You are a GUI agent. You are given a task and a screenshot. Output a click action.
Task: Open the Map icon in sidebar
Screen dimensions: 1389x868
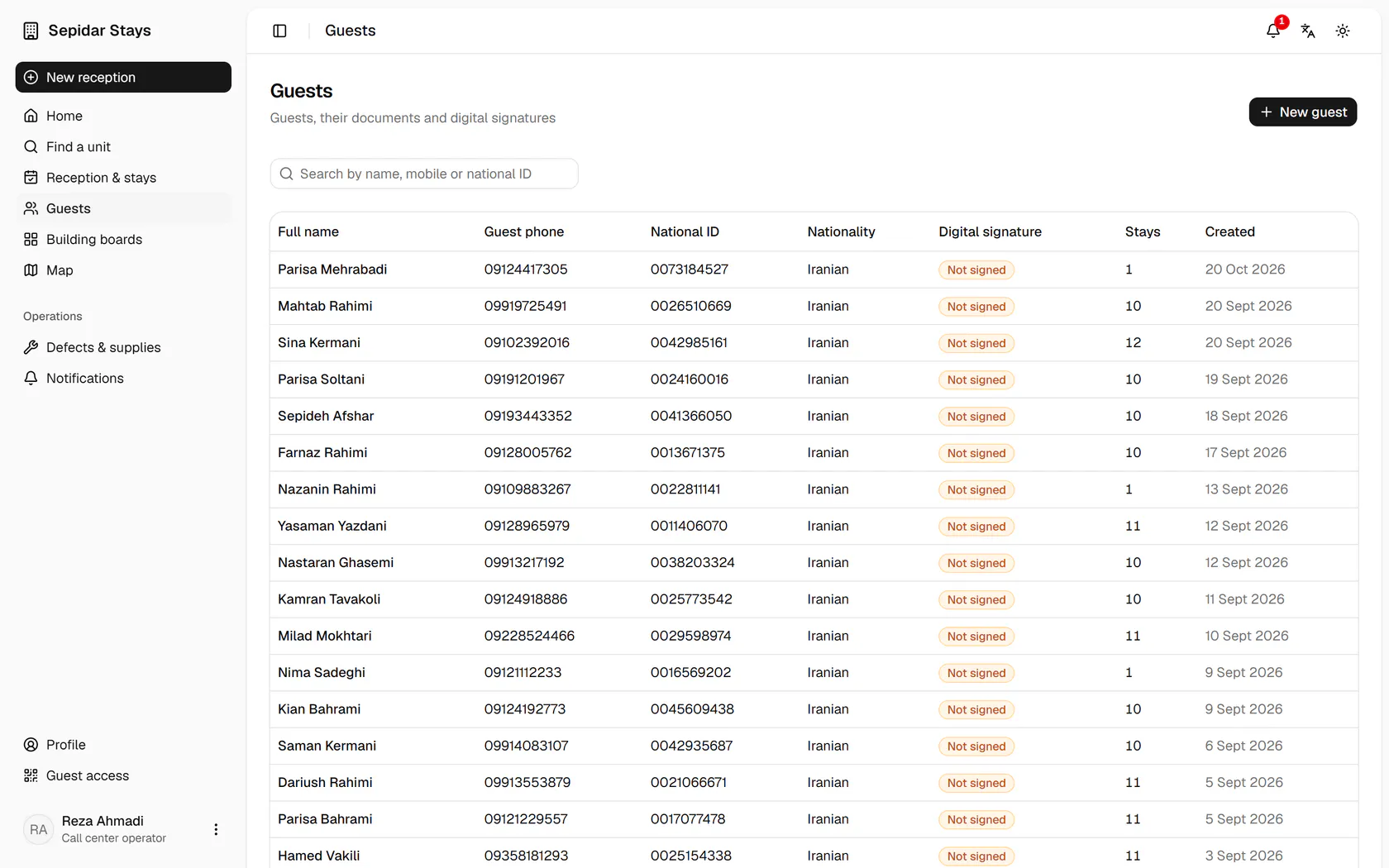click(x=31, y=270)
